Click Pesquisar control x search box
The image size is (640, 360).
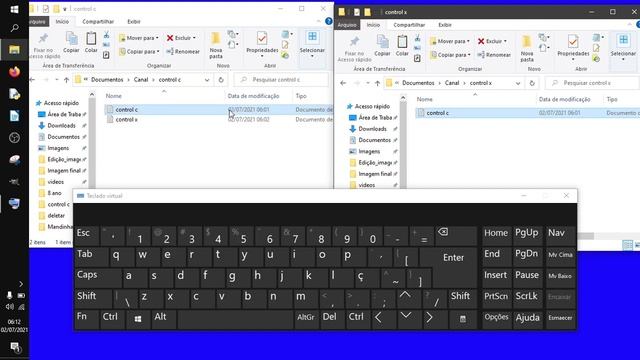(592, 83)
